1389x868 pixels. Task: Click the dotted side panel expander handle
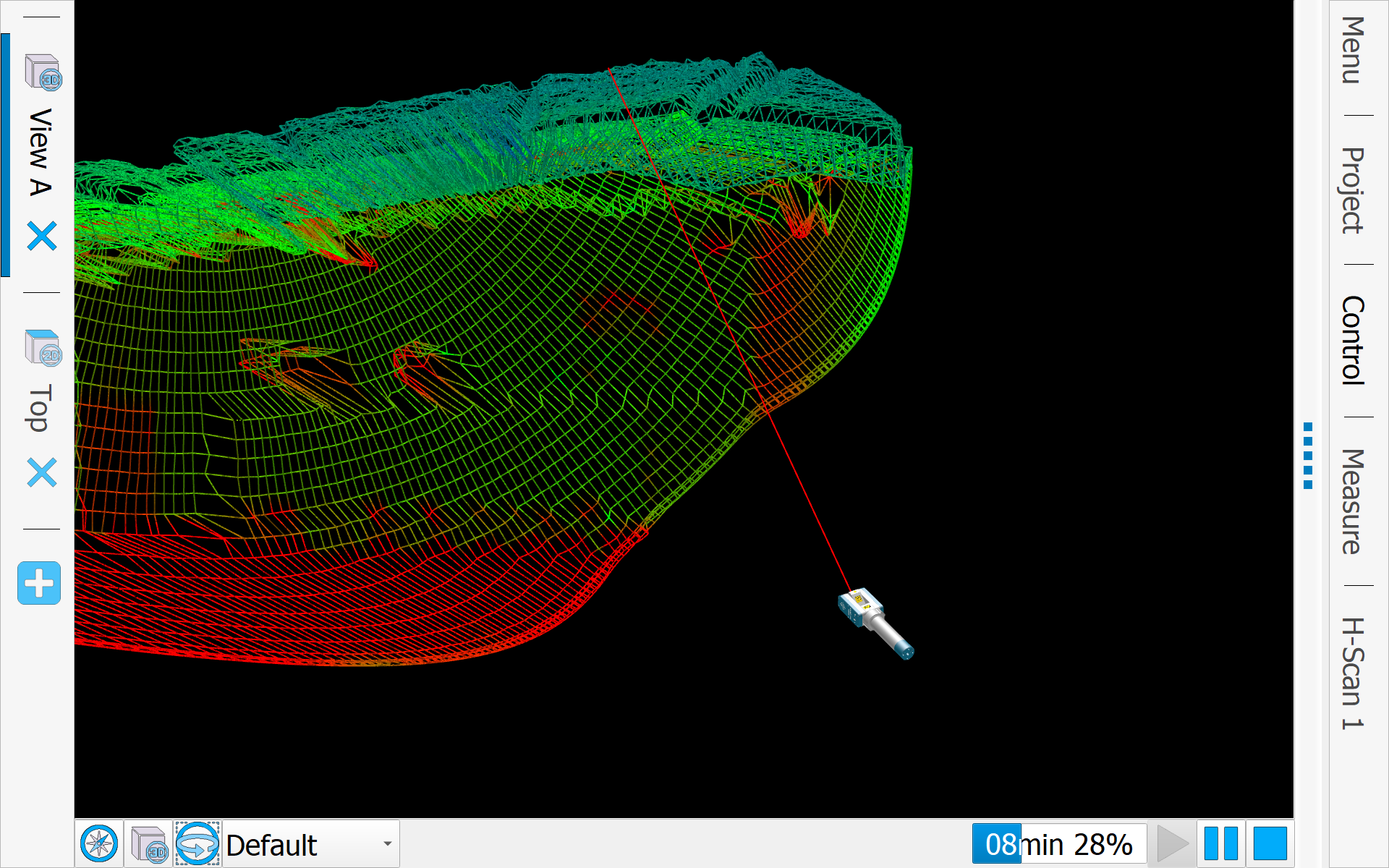[1308, 456]
